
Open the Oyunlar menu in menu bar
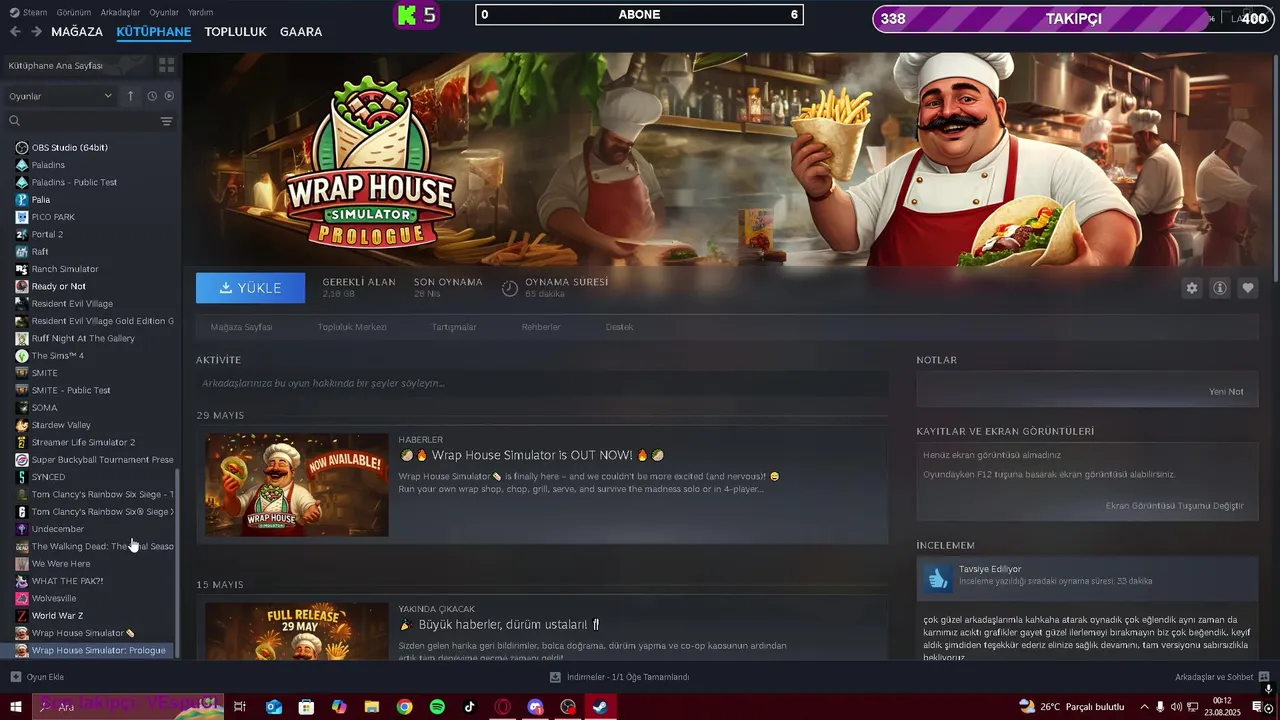[x=164, y=12]
